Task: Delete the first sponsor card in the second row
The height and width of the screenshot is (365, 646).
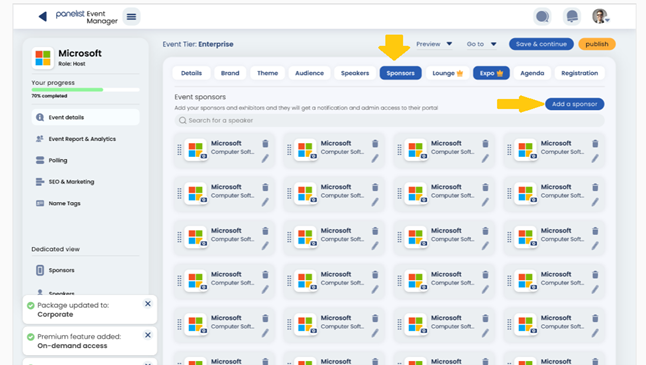Action: (265, 187)
